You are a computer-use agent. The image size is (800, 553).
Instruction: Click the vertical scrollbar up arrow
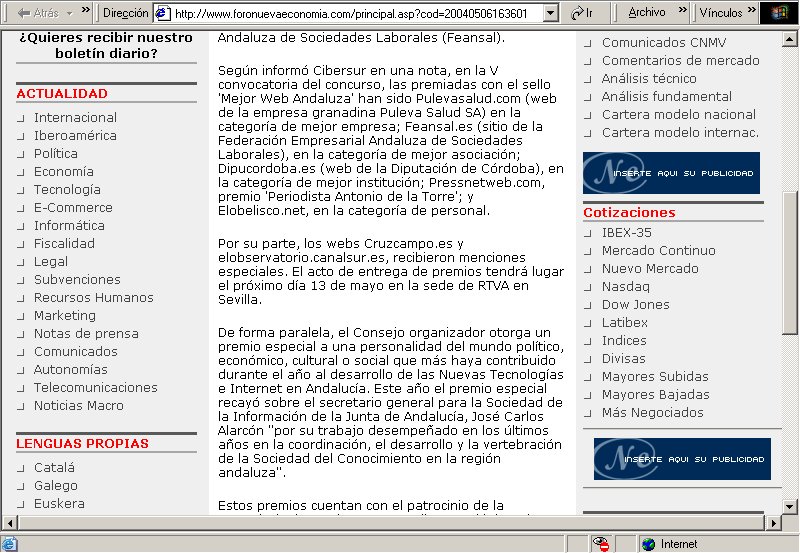789,39
